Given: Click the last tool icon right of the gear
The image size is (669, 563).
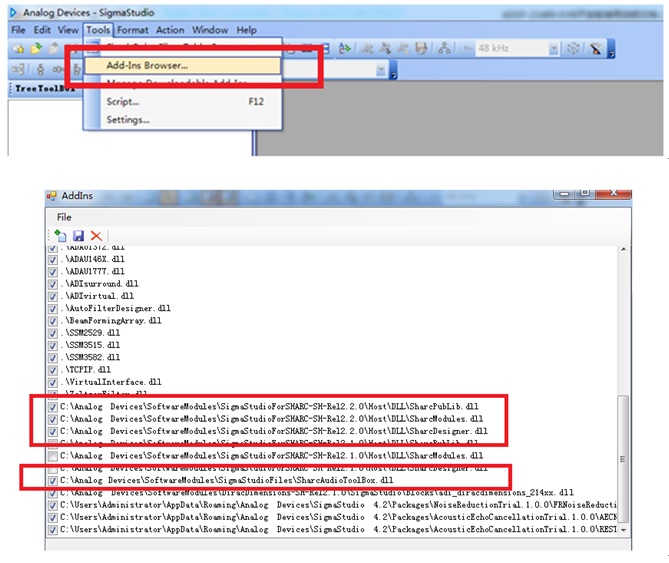Looking at the screenshot, I should 596,49.
